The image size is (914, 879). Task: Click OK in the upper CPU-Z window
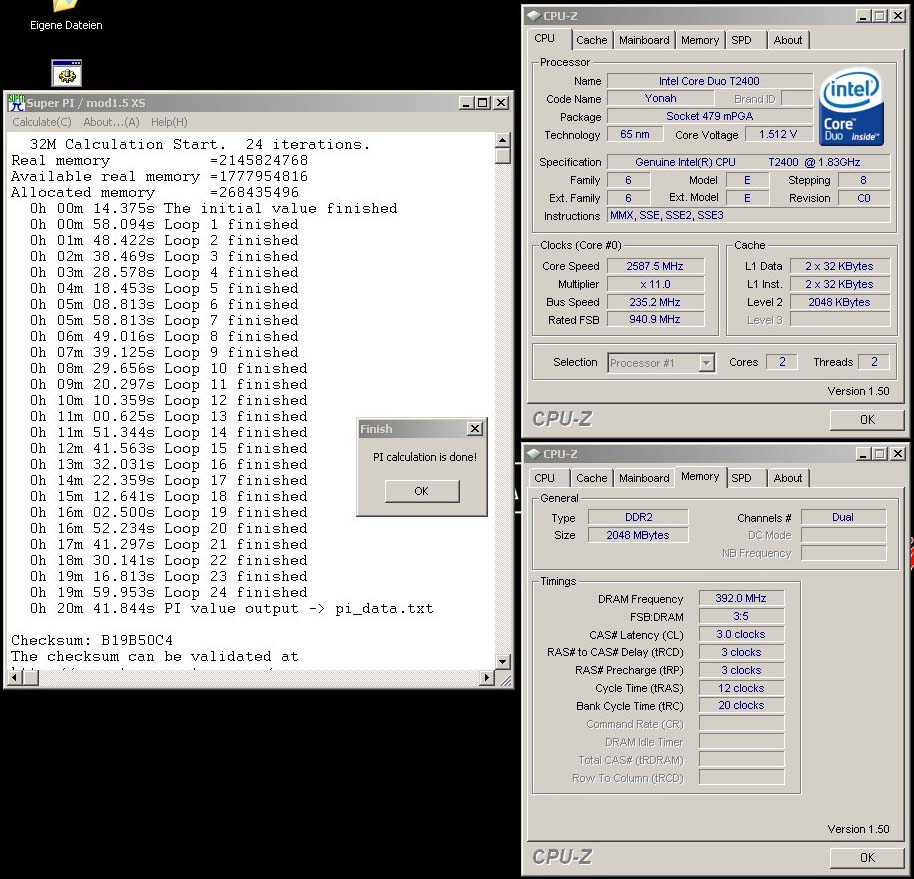[867, 420]
